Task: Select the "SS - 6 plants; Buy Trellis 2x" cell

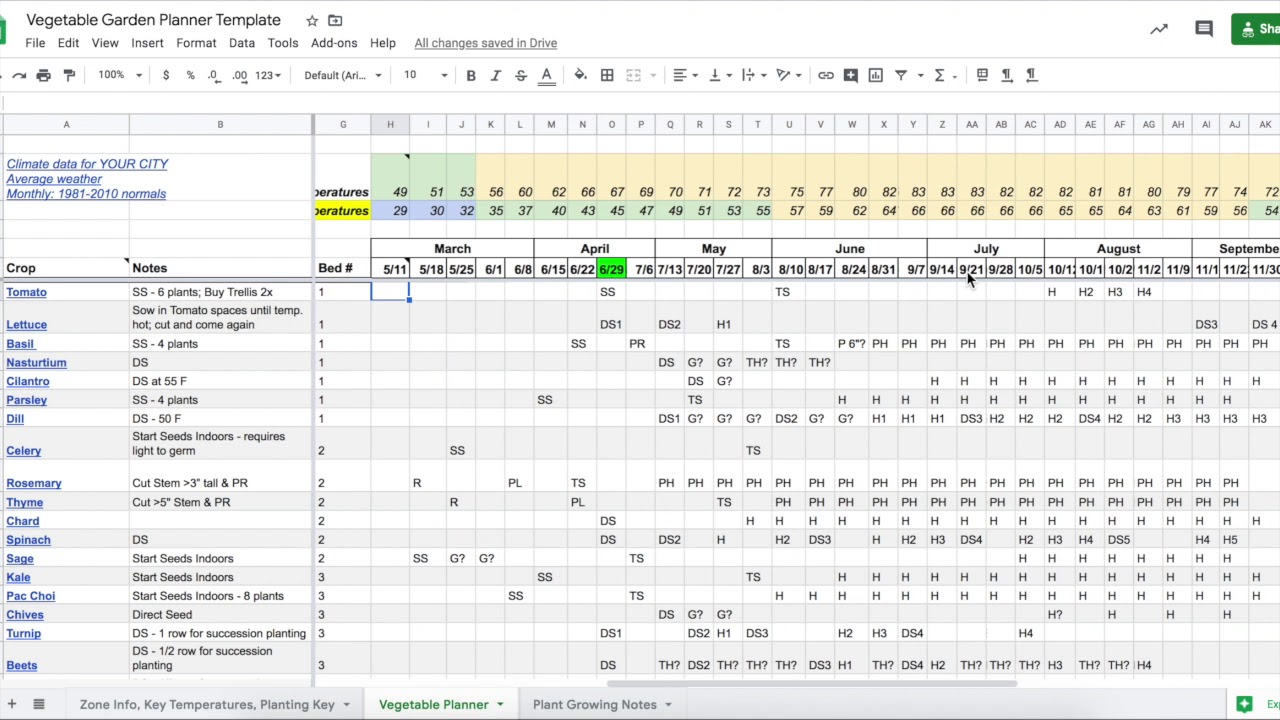Action: click(220, 292)
